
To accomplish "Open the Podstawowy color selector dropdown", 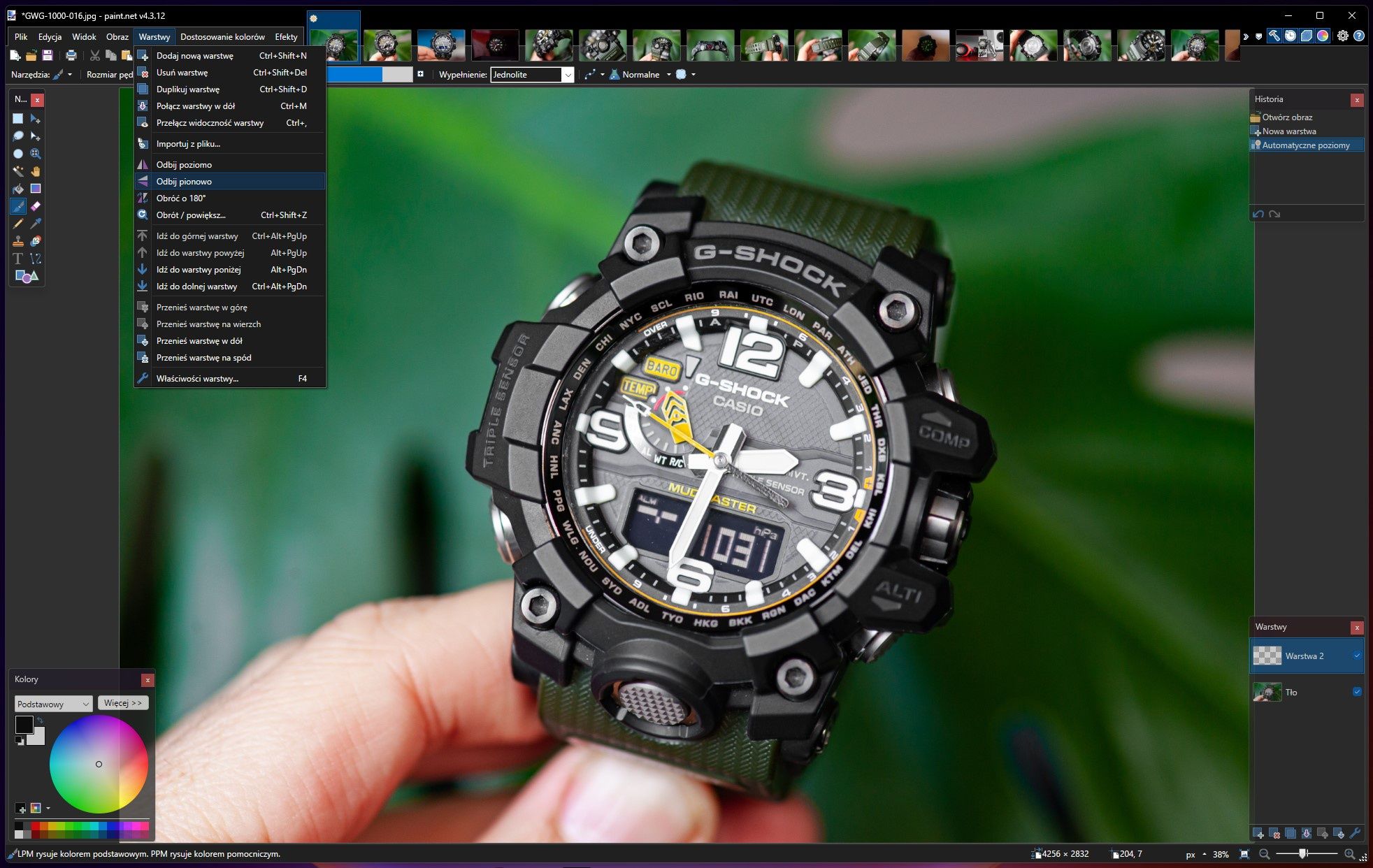I will tap(53, 704).
